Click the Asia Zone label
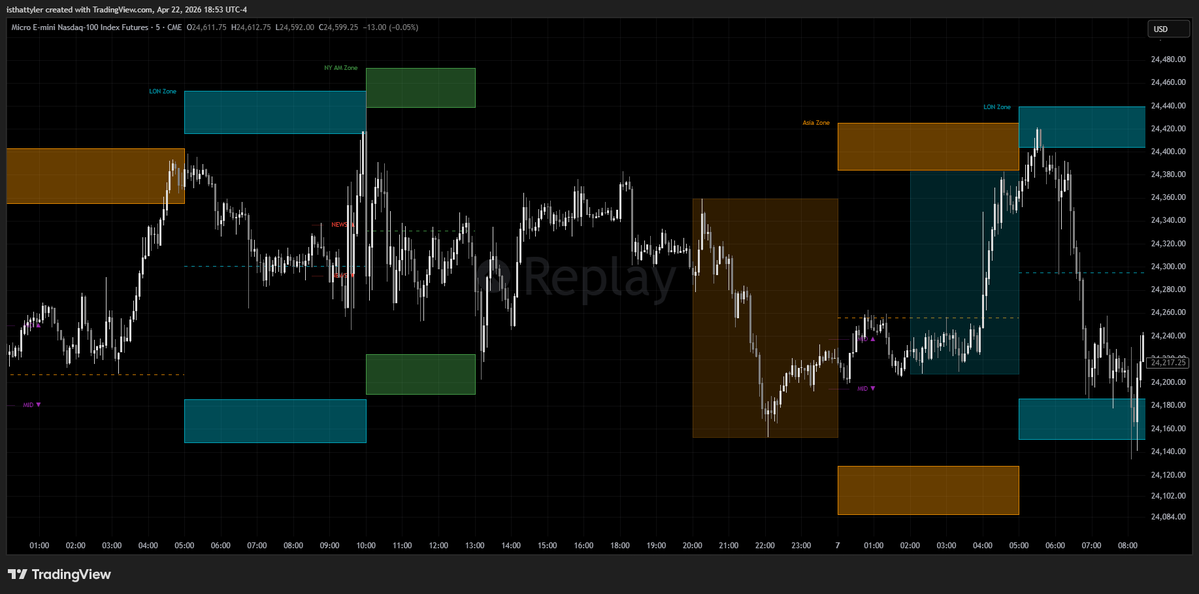The height and width of the screenshot is (594, 1199). point(816,122)
